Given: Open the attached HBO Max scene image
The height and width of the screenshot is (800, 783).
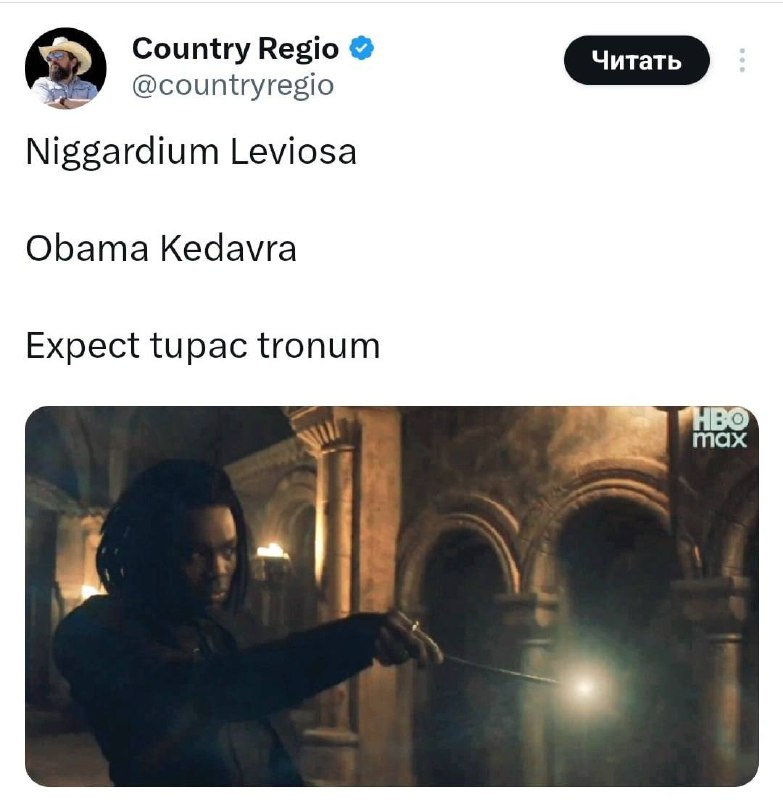Looking at the screenshot, I should 392,596.
